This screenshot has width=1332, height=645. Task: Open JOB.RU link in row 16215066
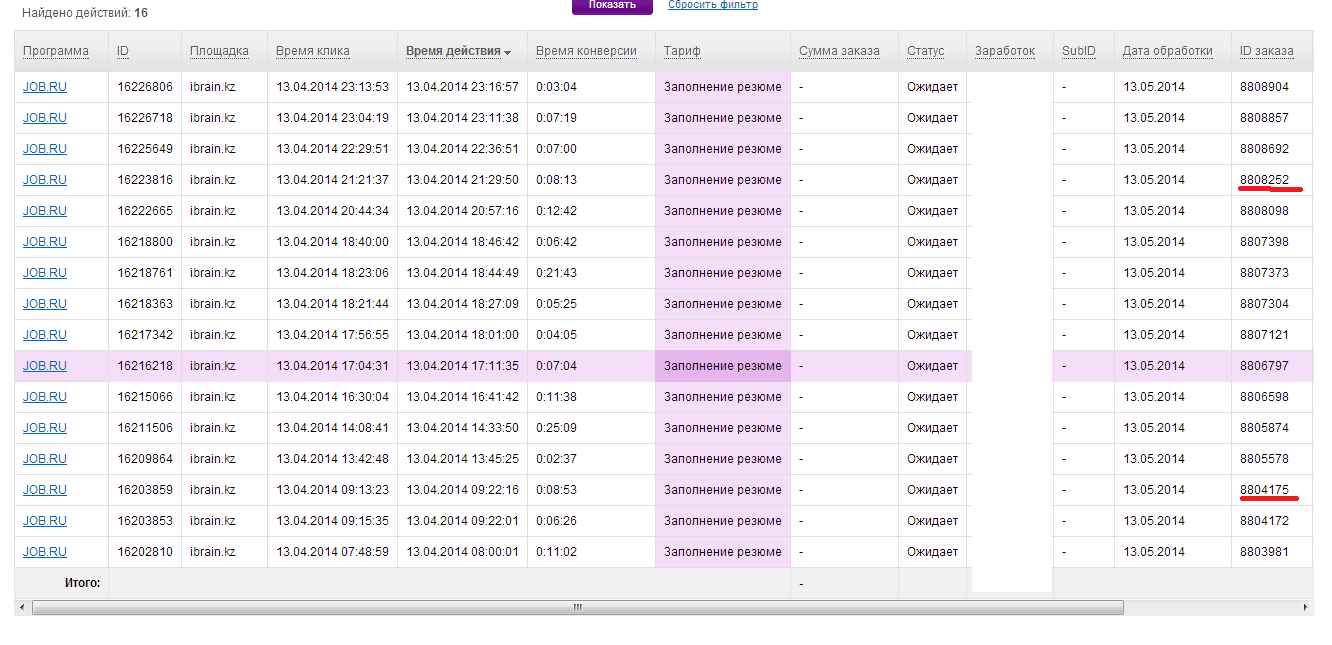click(45, 397)
